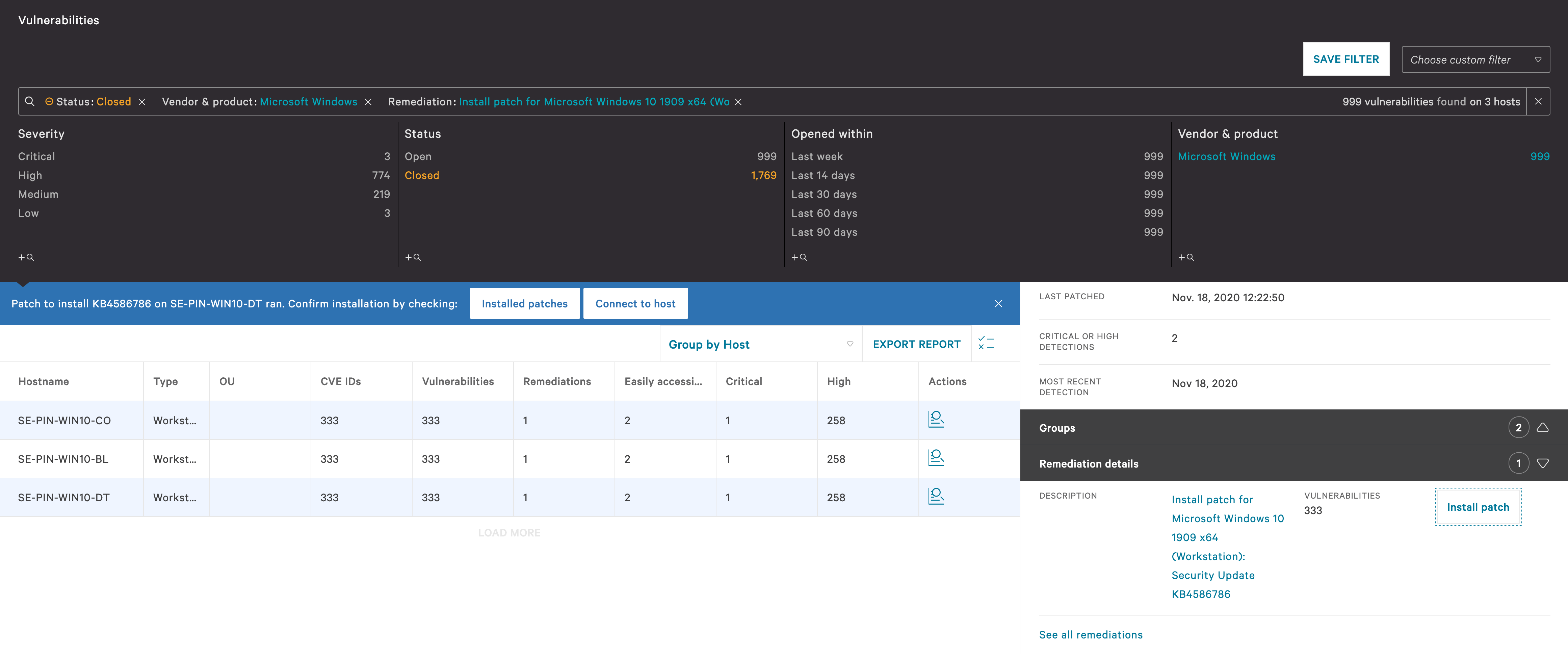This screenshot has width=1568, height=654.
Task: Click the 333 vulnerabilities count in panel
Action: click(x=1313, y=510)
